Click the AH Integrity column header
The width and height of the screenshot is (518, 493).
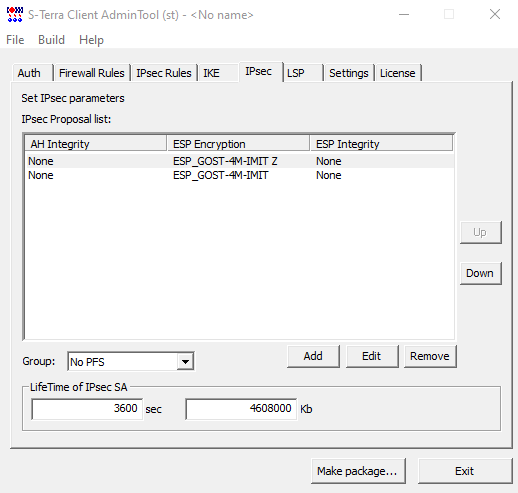click(96, 144)
